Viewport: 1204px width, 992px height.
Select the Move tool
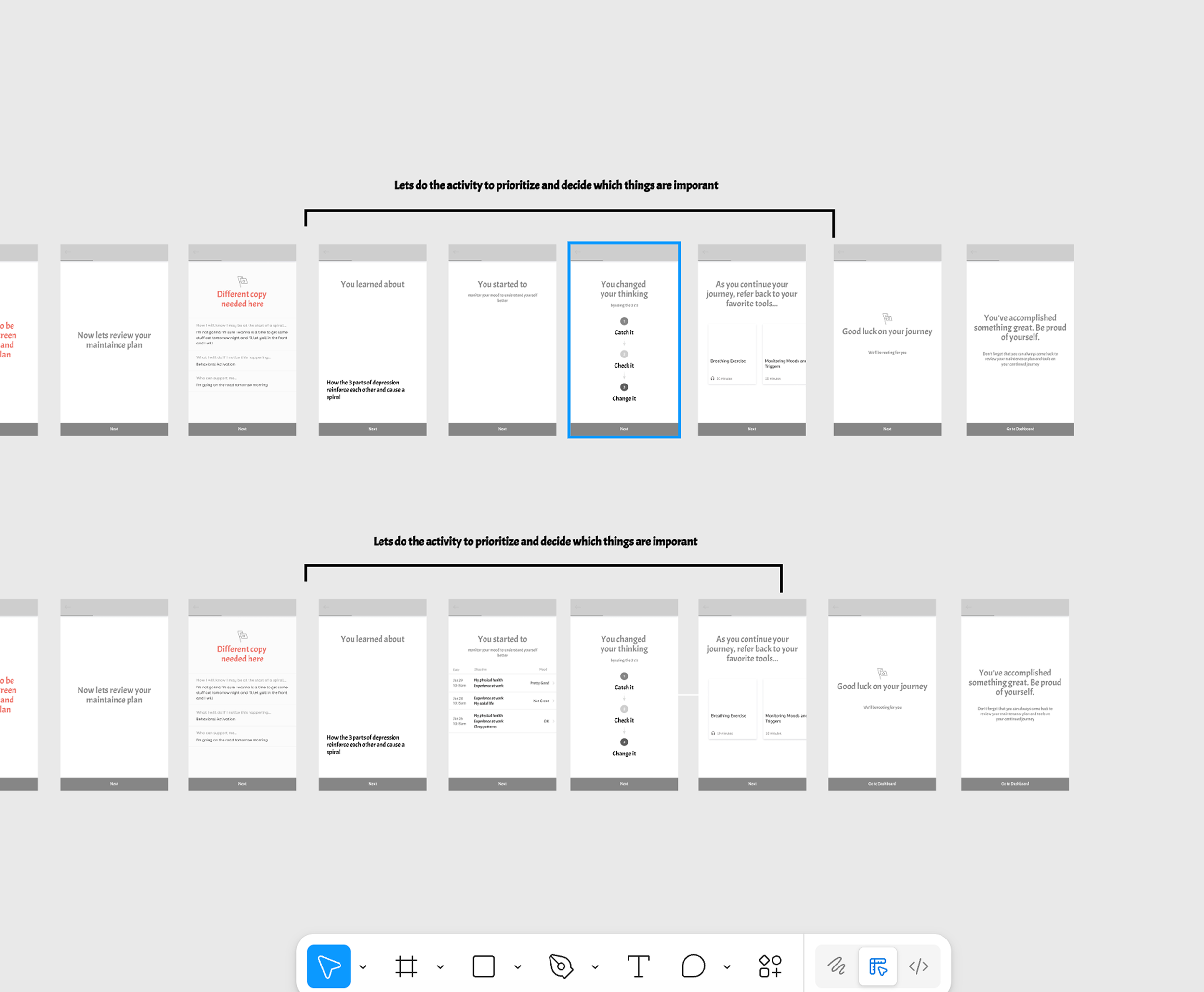(328, 966)
